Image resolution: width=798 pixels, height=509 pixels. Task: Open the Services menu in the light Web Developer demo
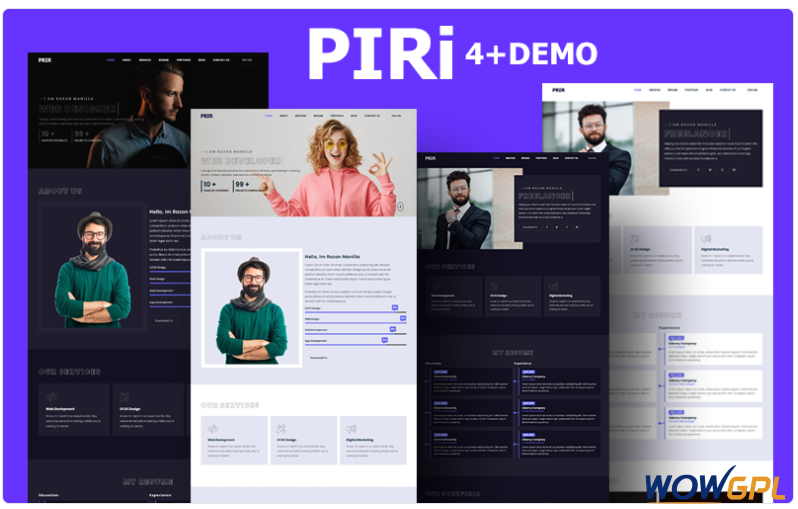(301, 116)
